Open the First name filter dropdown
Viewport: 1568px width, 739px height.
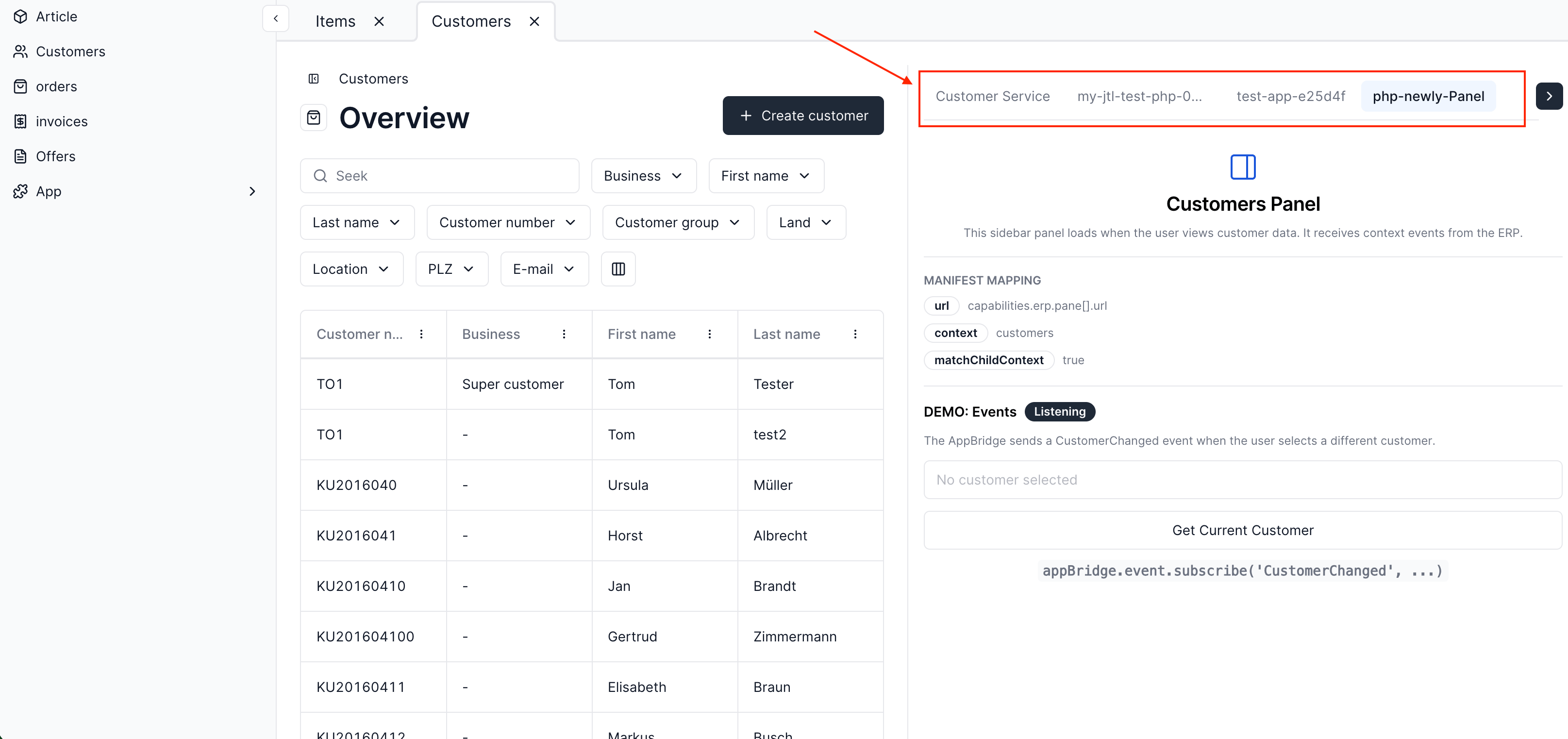(766, 176)
